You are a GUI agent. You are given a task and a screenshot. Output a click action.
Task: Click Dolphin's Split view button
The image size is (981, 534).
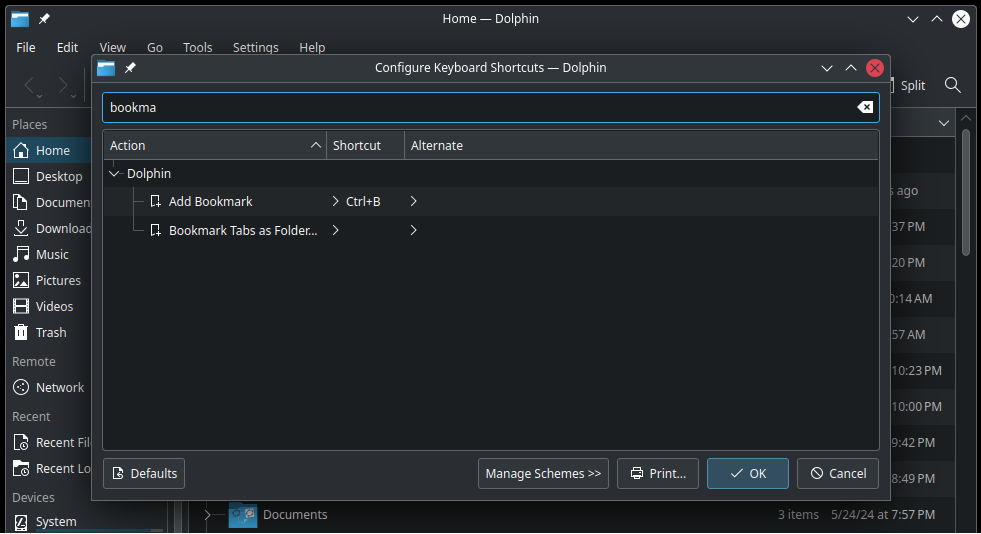pos(910,86)
